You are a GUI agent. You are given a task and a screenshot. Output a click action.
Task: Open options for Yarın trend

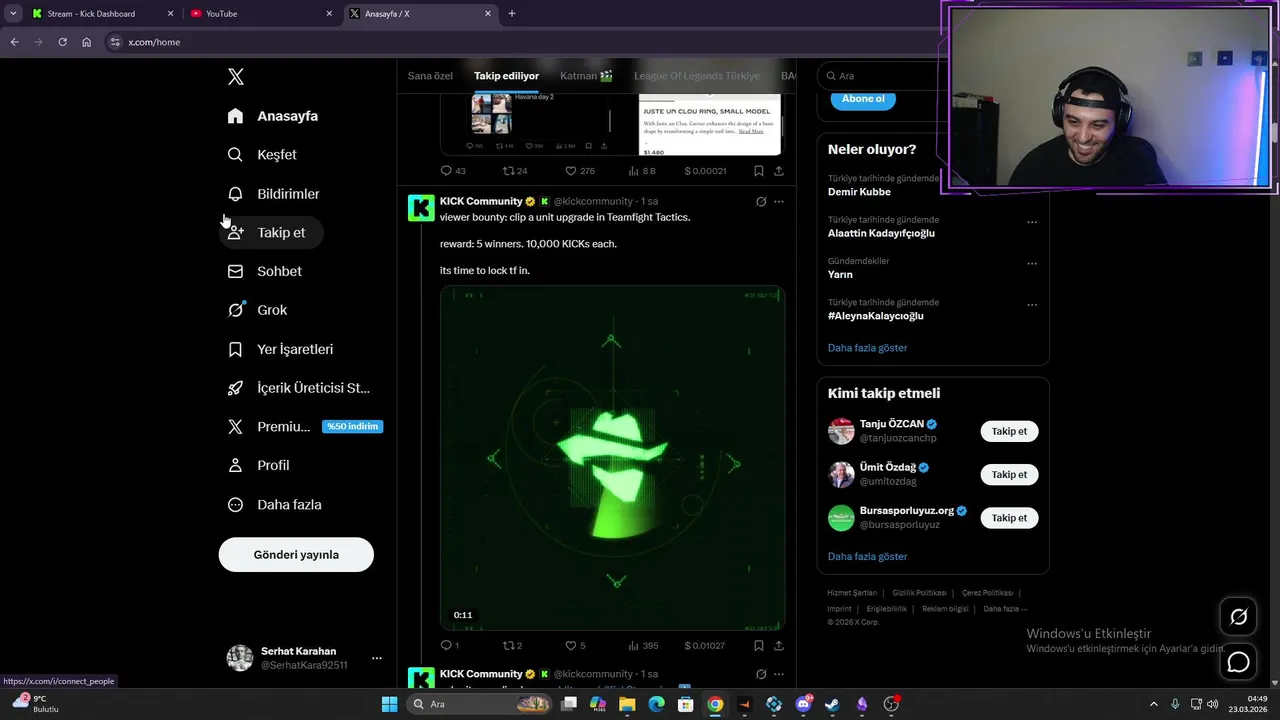1032,264
